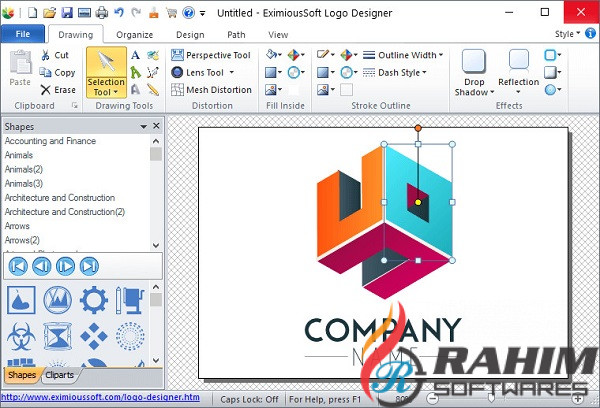Open the eximioussoft.com logo-designer link
The height and width of the screenshot is (408, 600).
point(100,397)
